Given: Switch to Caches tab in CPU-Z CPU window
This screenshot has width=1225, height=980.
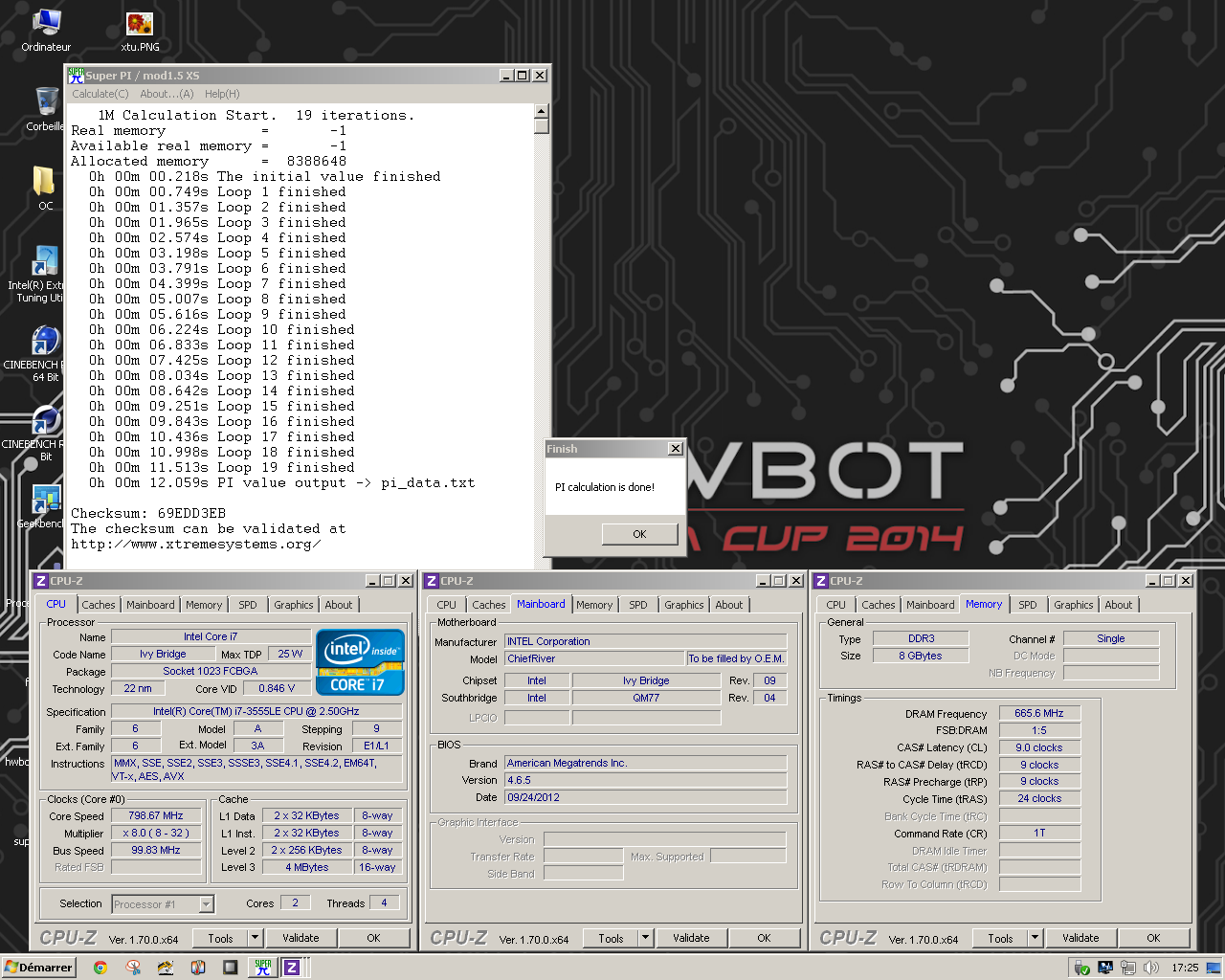Looking at the screenshot, I should (x=99, y=605).
